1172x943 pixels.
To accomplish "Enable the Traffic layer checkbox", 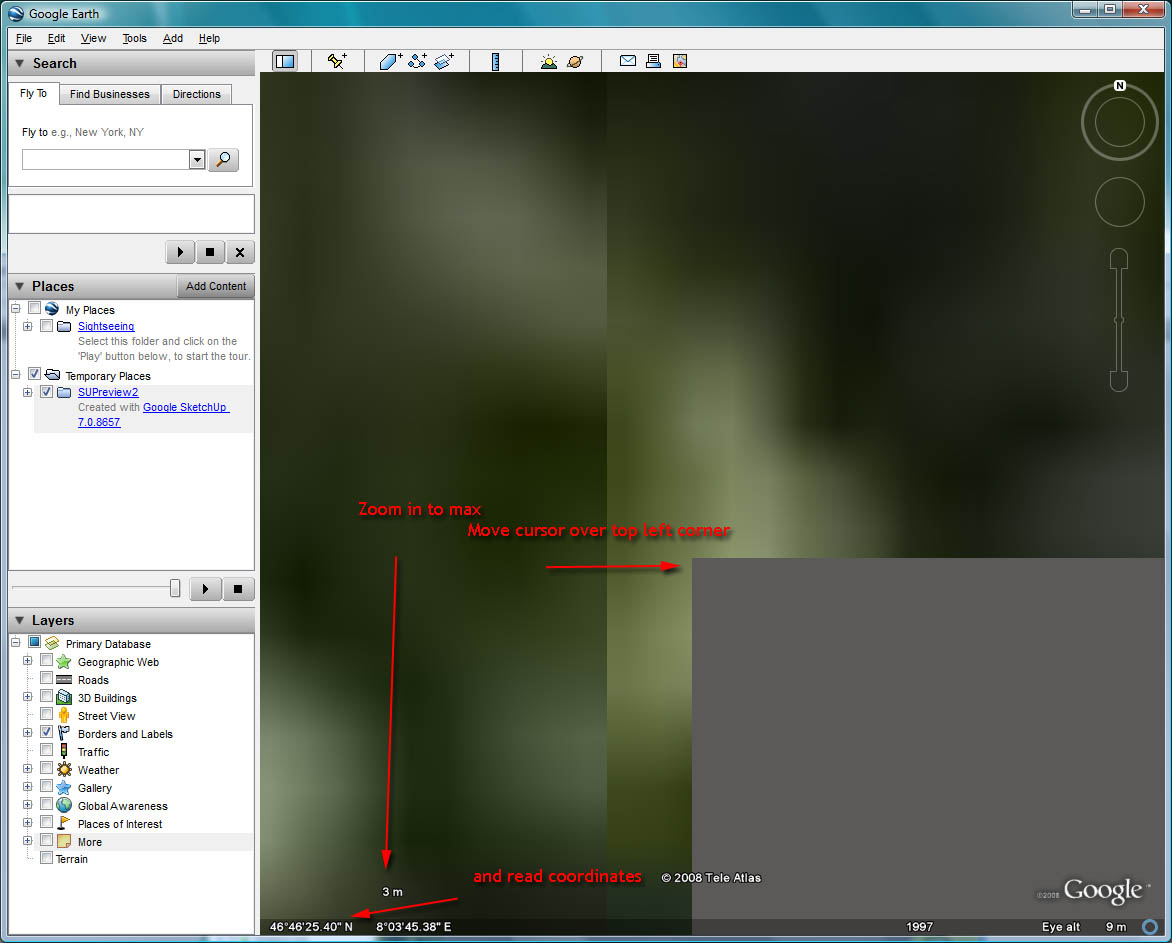I will tap(46, 749).
